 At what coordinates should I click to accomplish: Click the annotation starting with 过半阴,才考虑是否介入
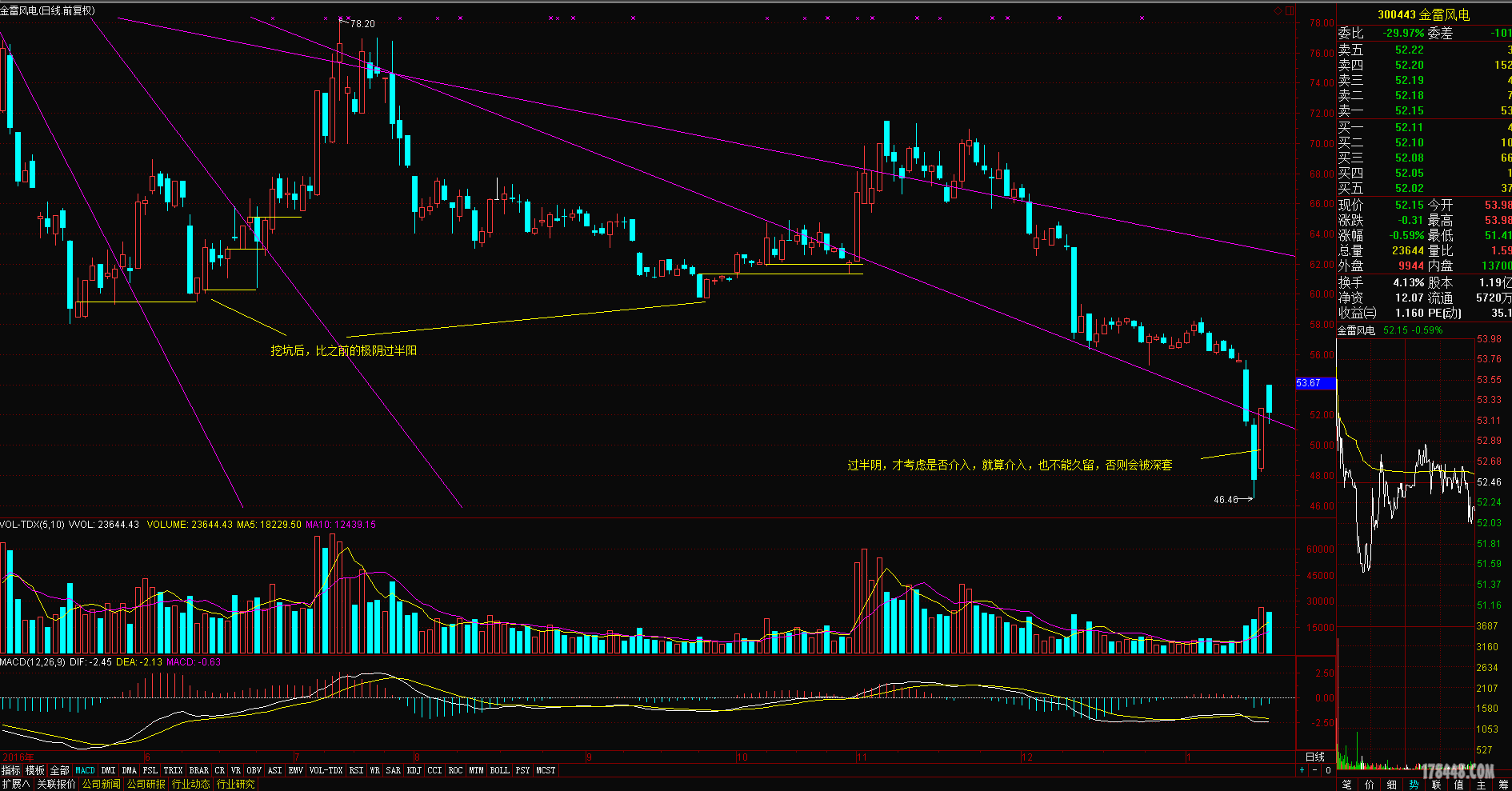[1010, 465]
